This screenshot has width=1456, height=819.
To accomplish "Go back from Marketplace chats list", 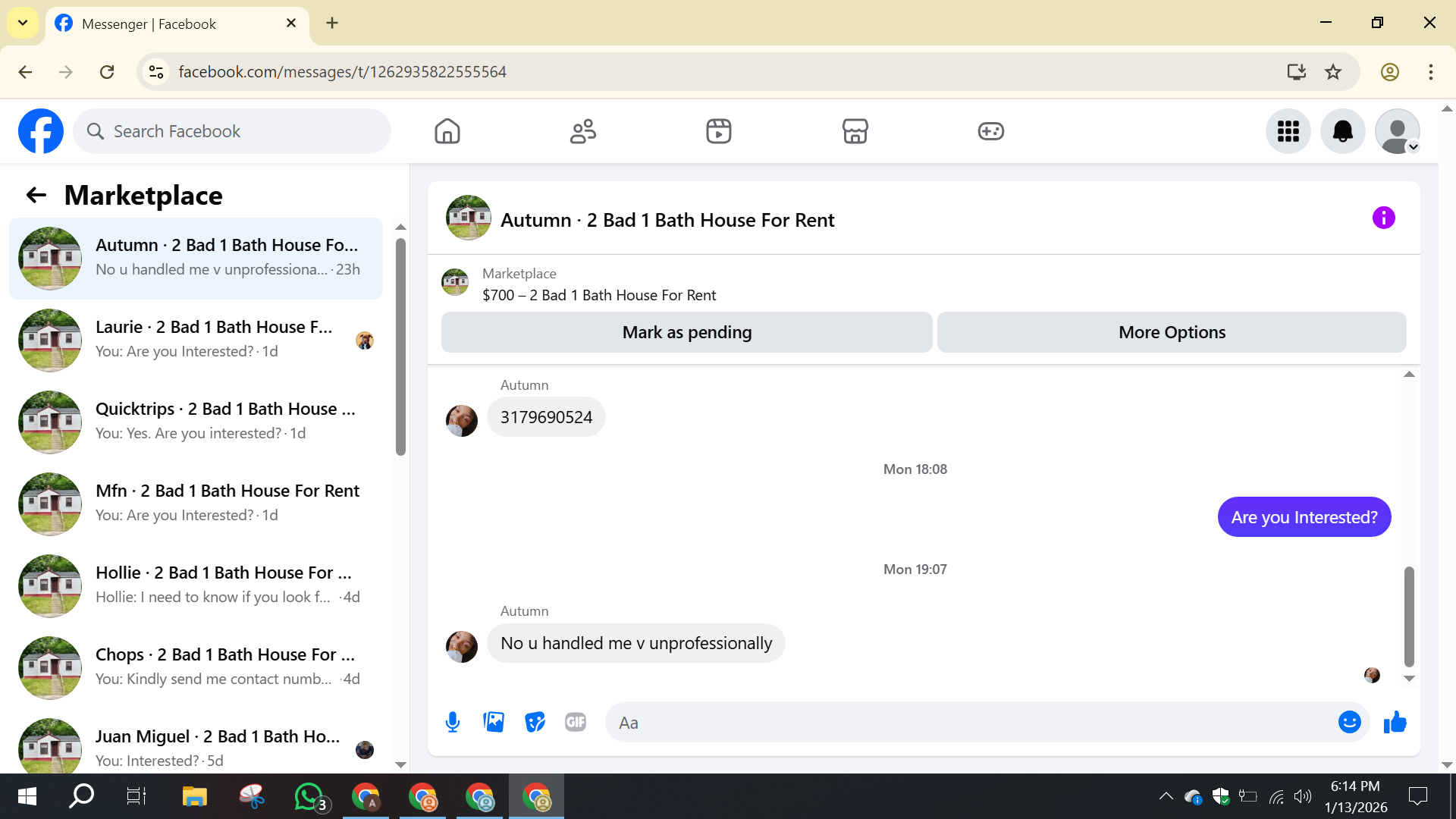I will point(36,196).
